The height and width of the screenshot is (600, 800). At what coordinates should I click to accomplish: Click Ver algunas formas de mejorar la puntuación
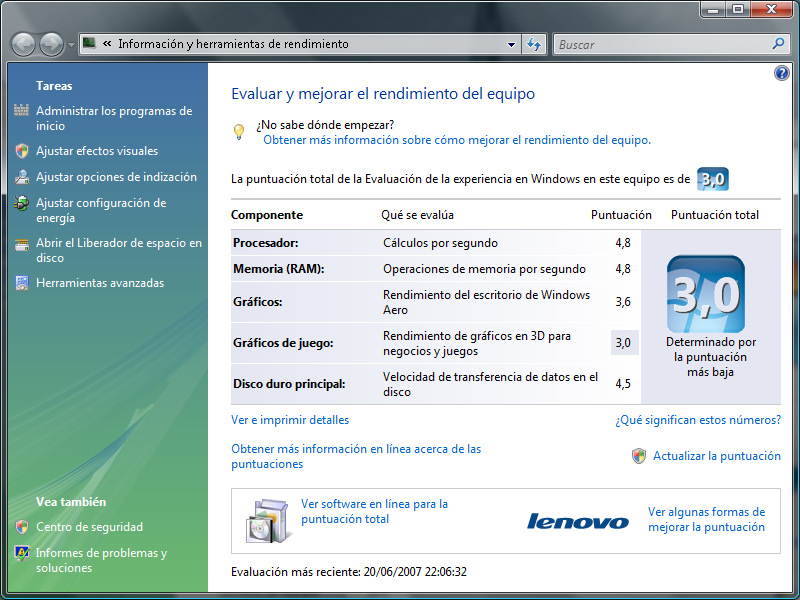[706, 519]
